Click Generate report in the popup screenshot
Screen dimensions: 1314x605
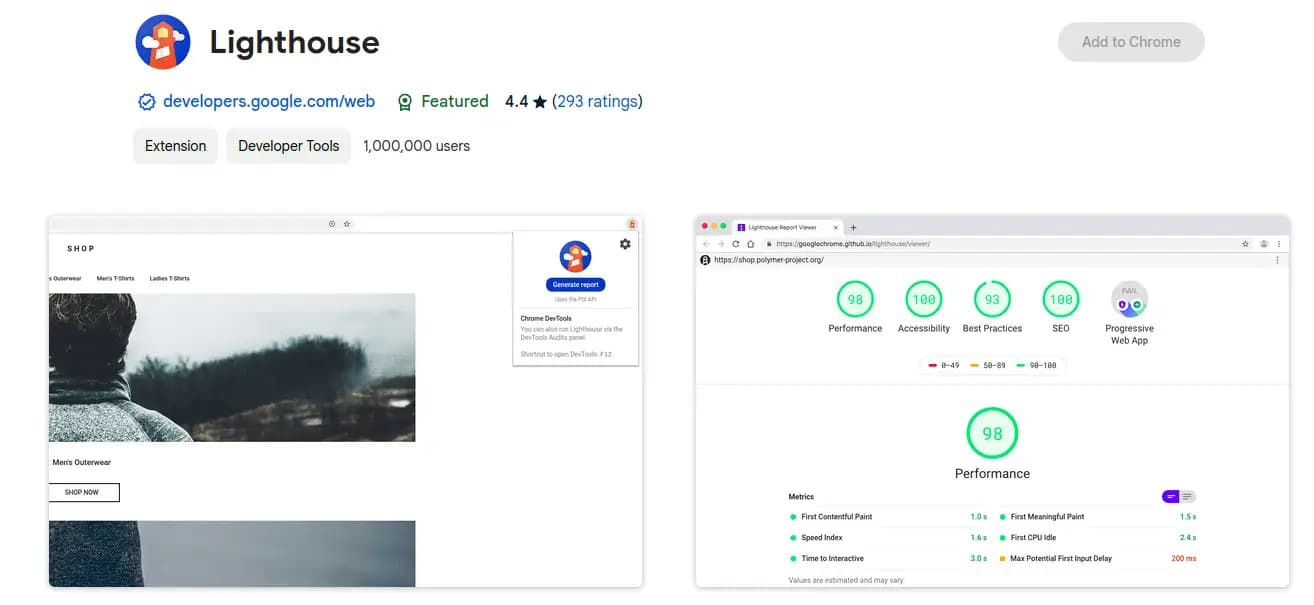pyautogui.click(x=576, y=285)
